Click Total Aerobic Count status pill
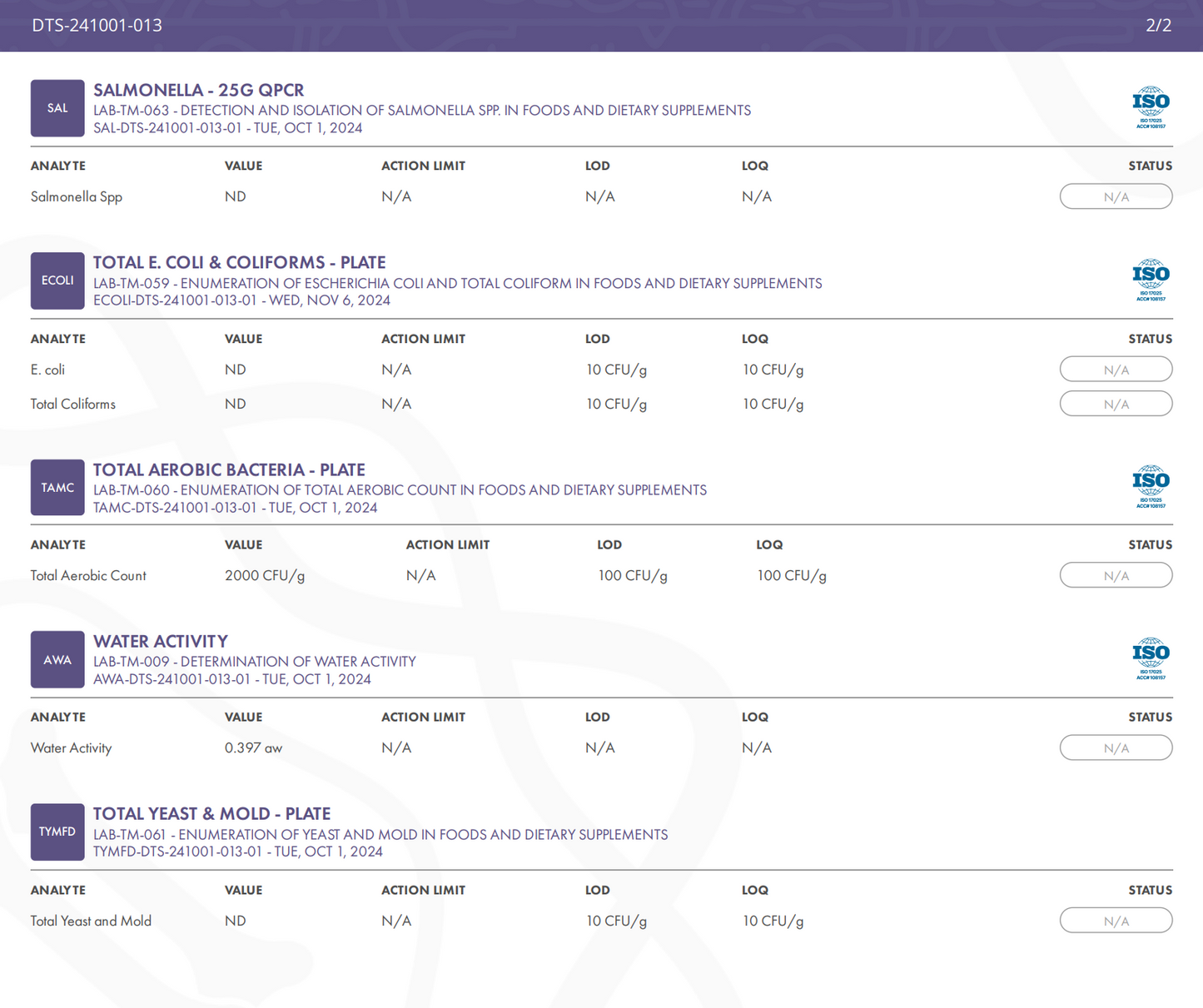The image size is (1203, 1008). (1116, 575)
